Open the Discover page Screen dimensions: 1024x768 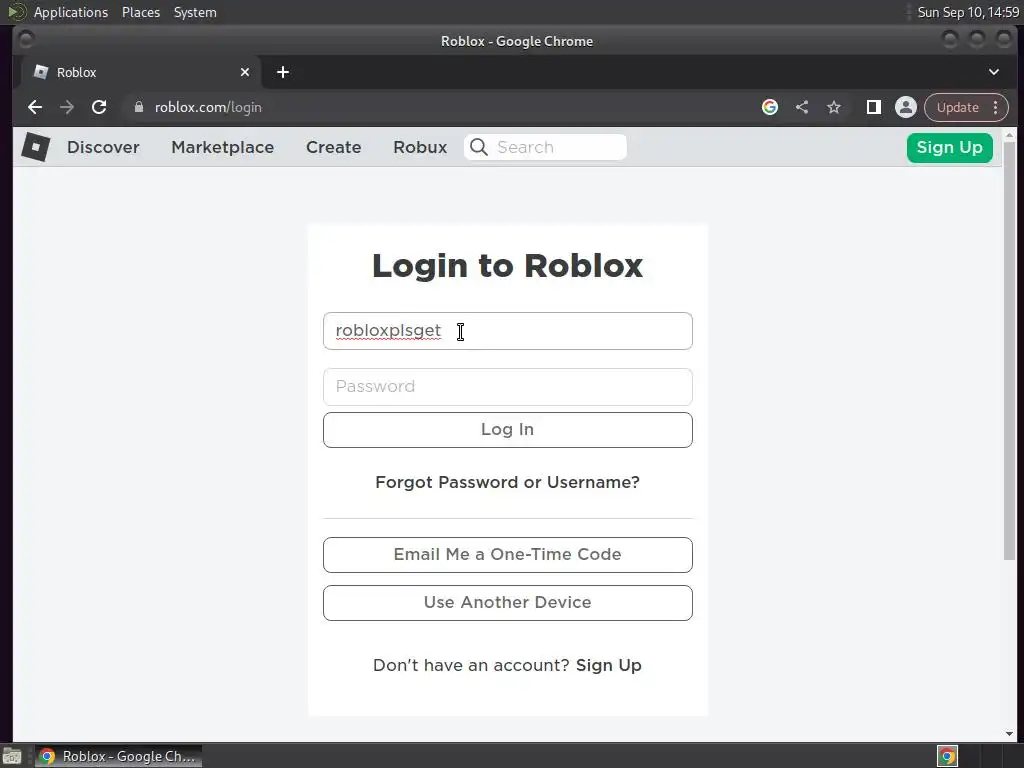click(x=103, y=147)
